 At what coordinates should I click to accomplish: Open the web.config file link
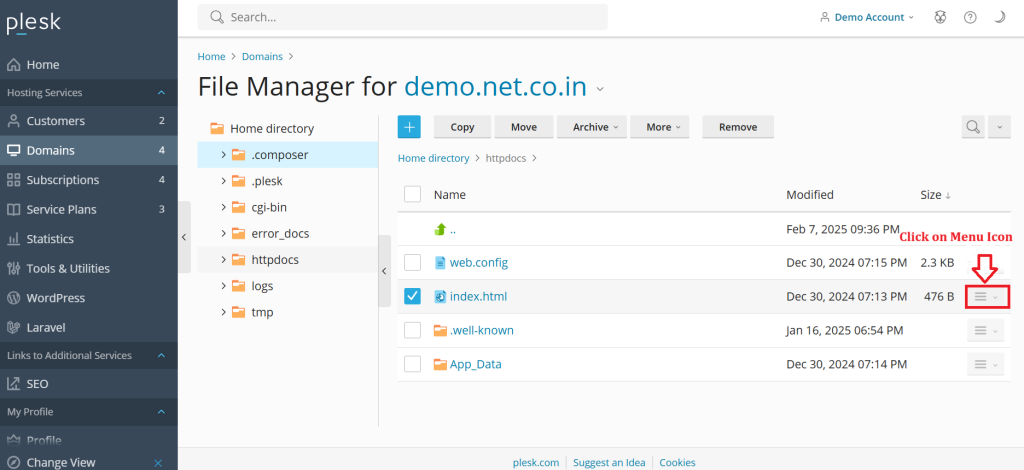pyautogui.click(x=479, y=262)
